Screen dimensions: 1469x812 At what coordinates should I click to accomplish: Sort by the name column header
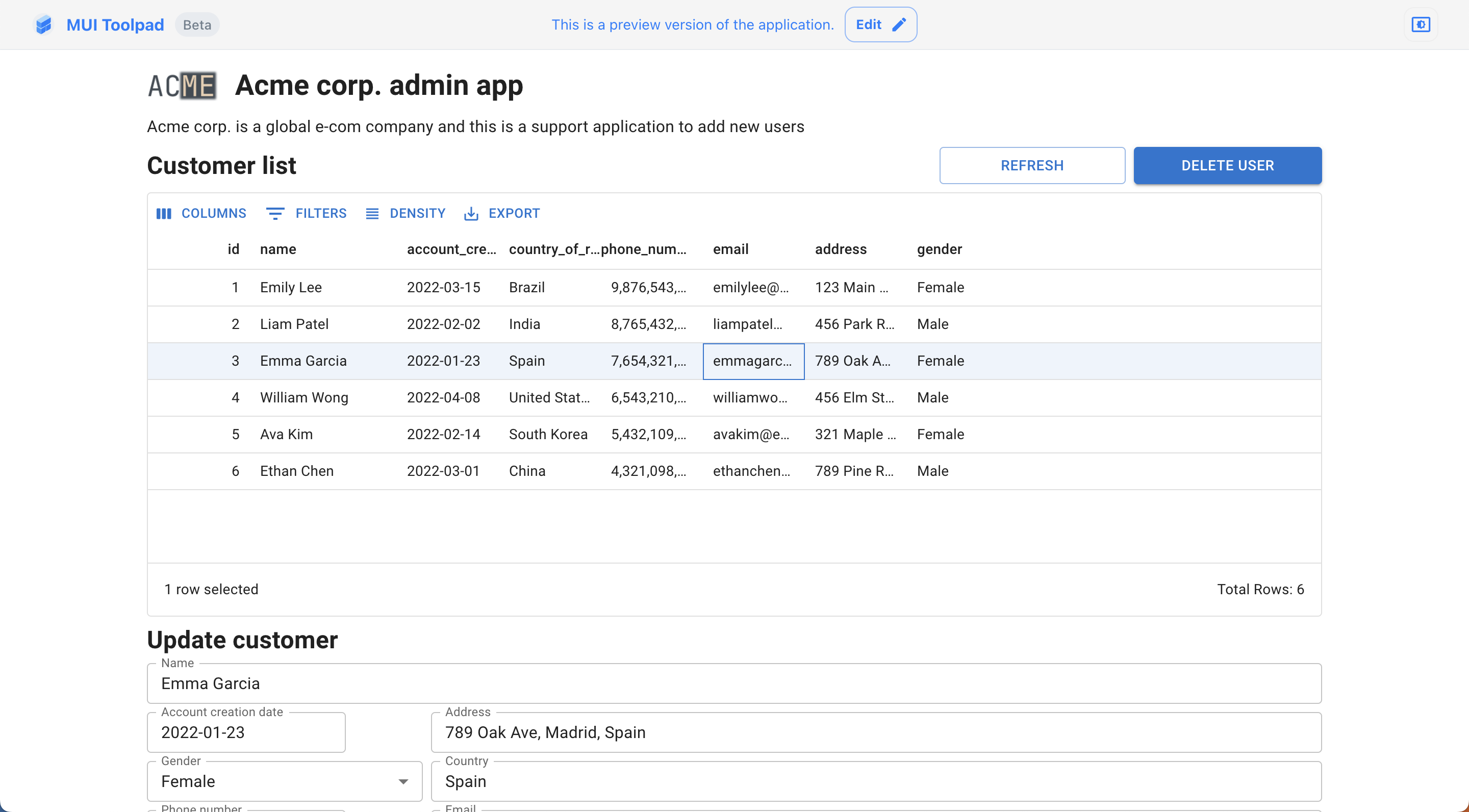pyautogui.click(x=277, y=249)
